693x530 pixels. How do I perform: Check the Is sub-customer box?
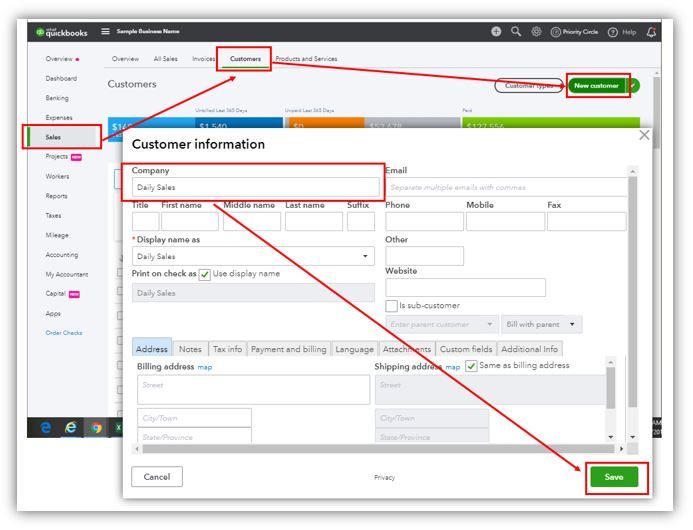coord(391,306)
